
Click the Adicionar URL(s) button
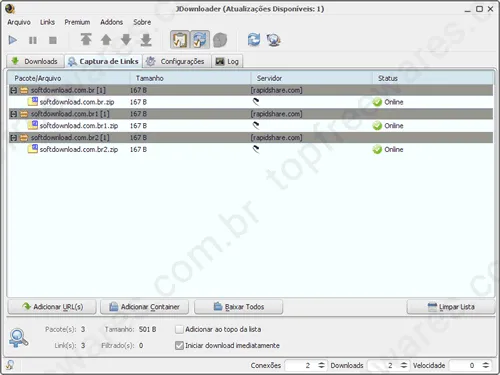tap(52, 307)
